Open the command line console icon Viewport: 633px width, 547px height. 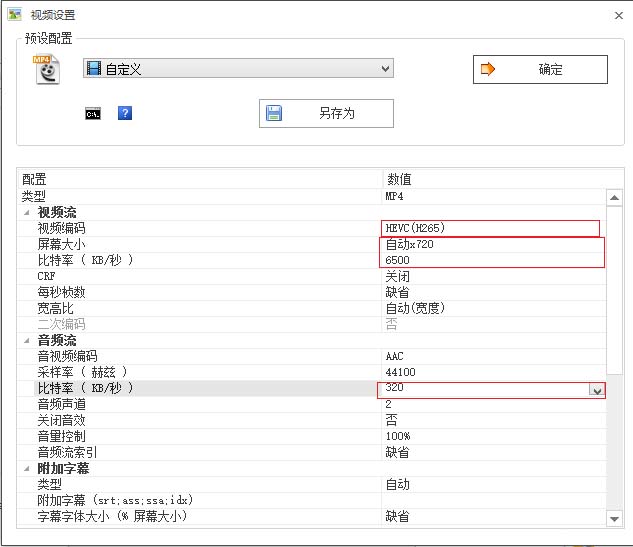93,113
